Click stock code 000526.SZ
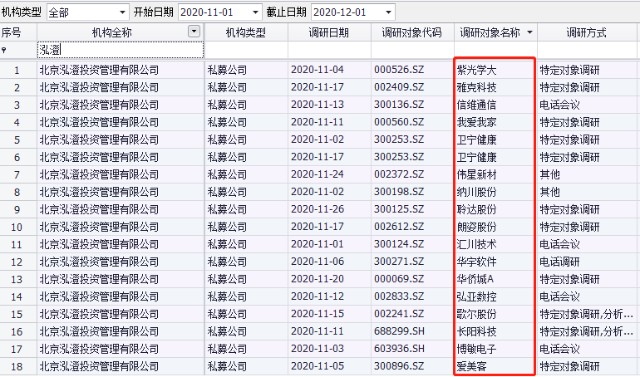The height and width of the screenshot is (377, 640). click(399, 70)
